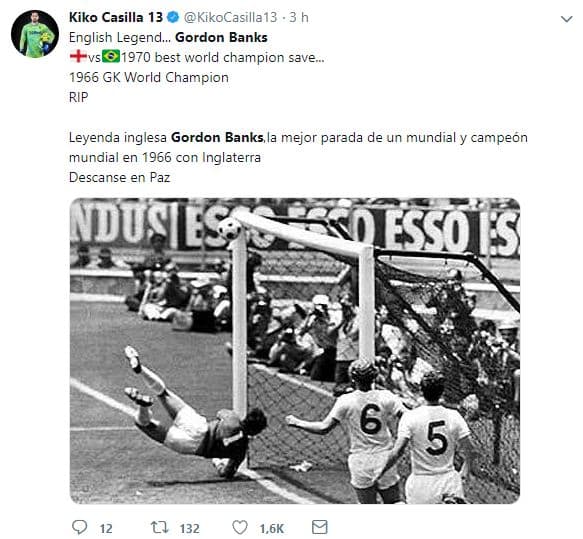583x539 pixels.
Task: Click the blue verified badge
Action: (173, 17)
